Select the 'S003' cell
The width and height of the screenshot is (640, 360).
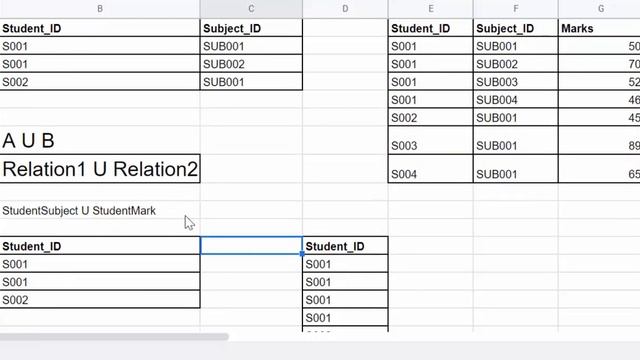coord(431,140)
